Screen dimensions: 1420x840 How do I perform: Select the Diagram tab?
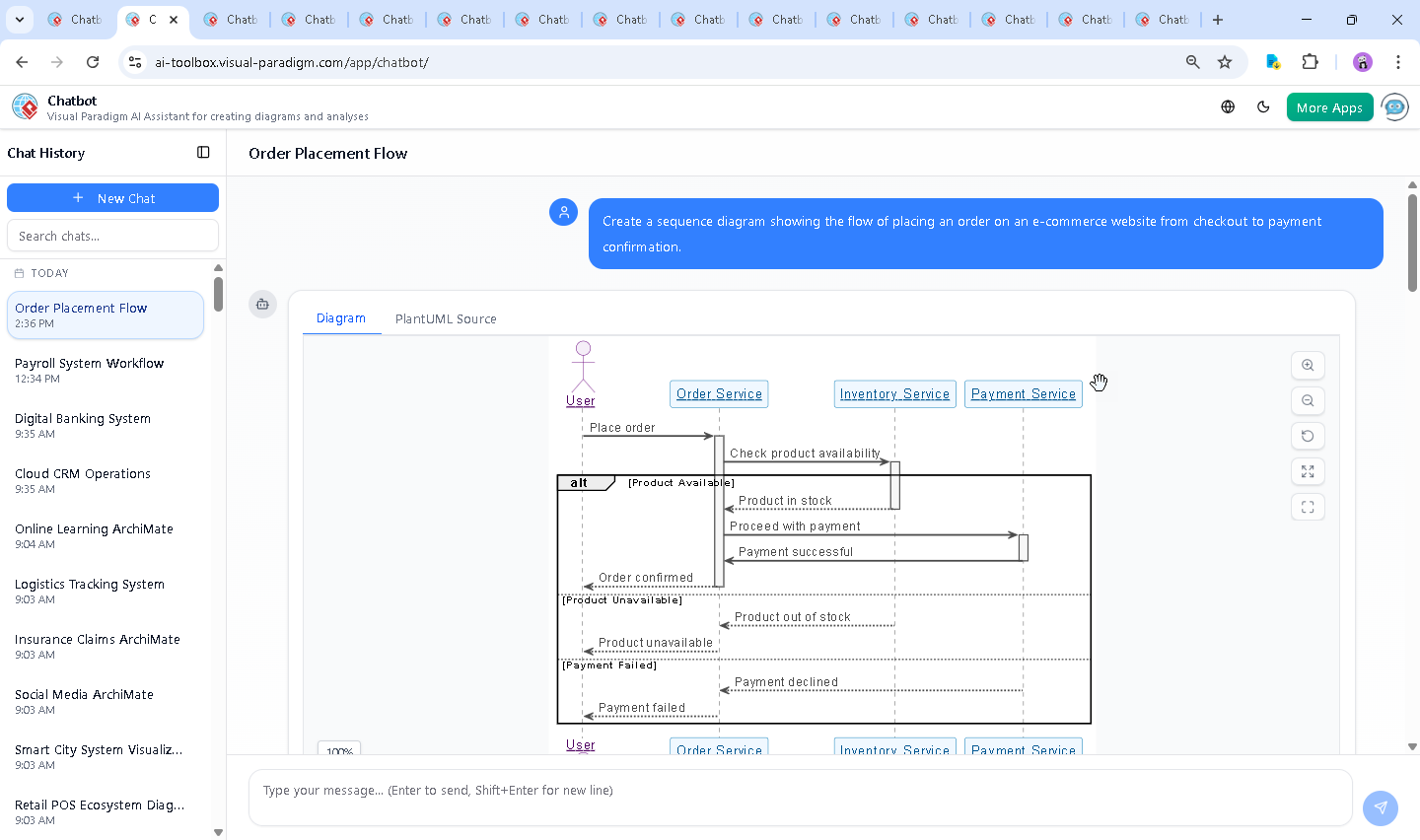341,318
